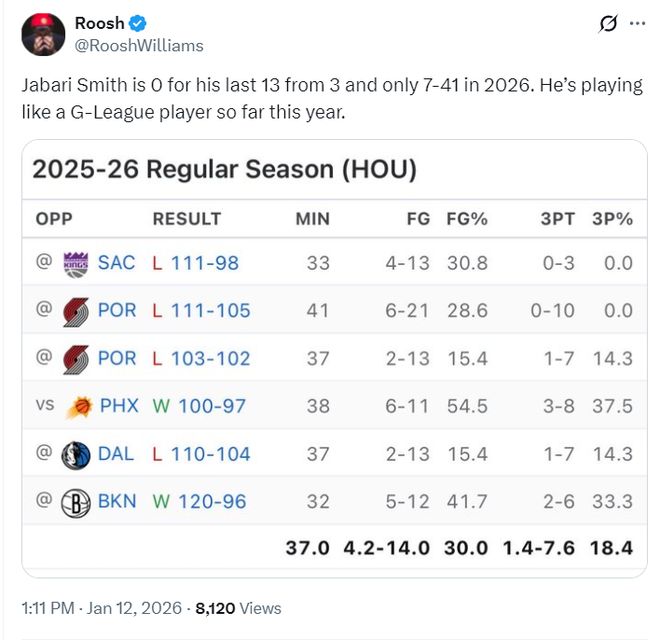Click Roosh's profile avatar
Viewport: 660px width, 640px height.
point(42,35)
